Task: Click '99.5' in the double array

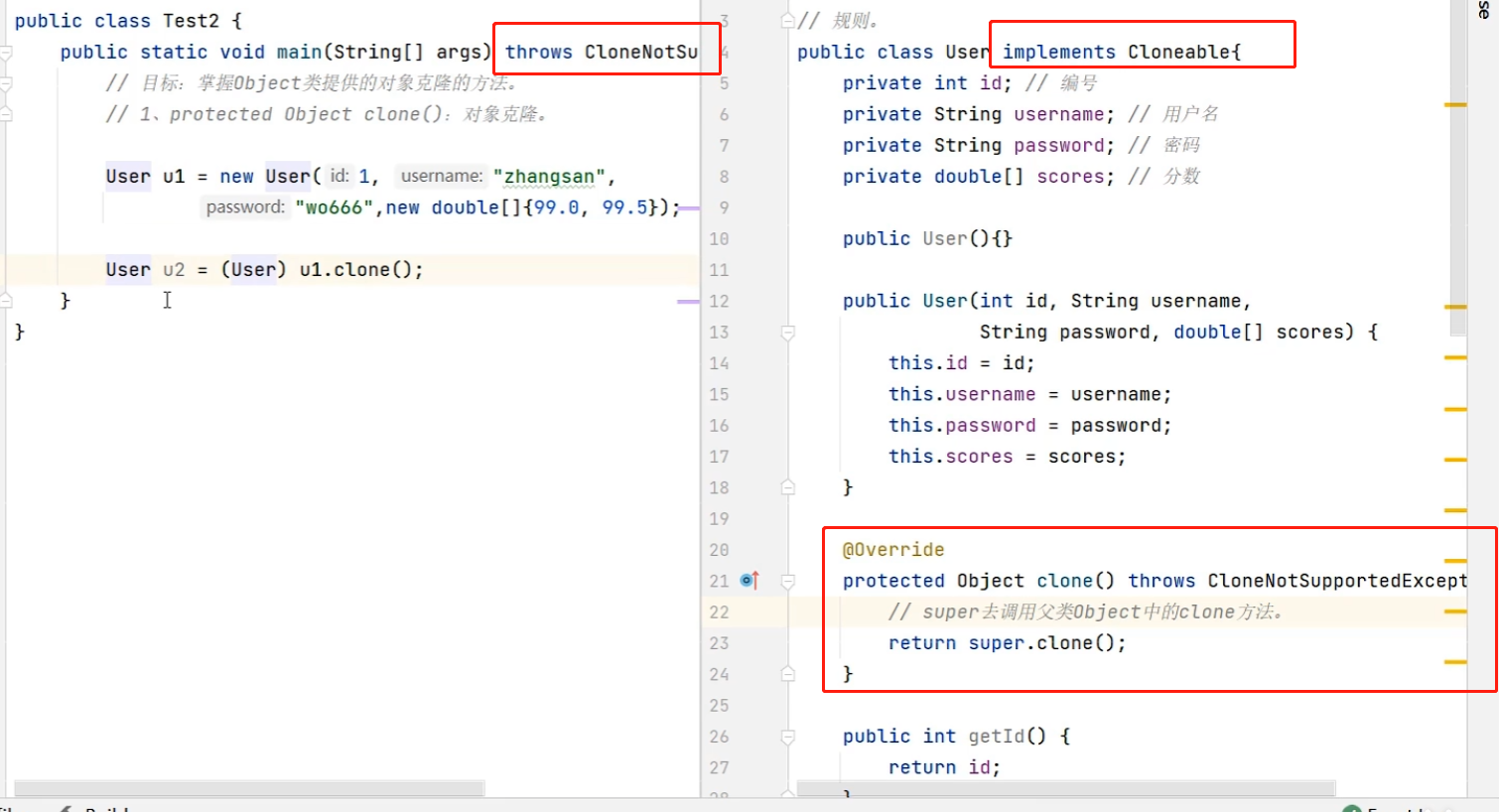Action: [624, 207]
